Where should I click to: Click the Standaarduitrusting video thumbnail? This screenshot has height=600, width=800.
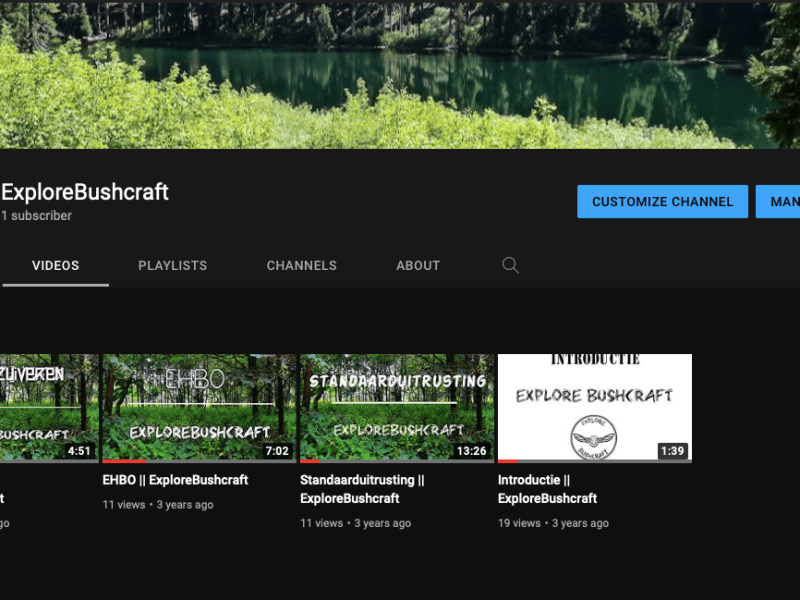[396, 407]
